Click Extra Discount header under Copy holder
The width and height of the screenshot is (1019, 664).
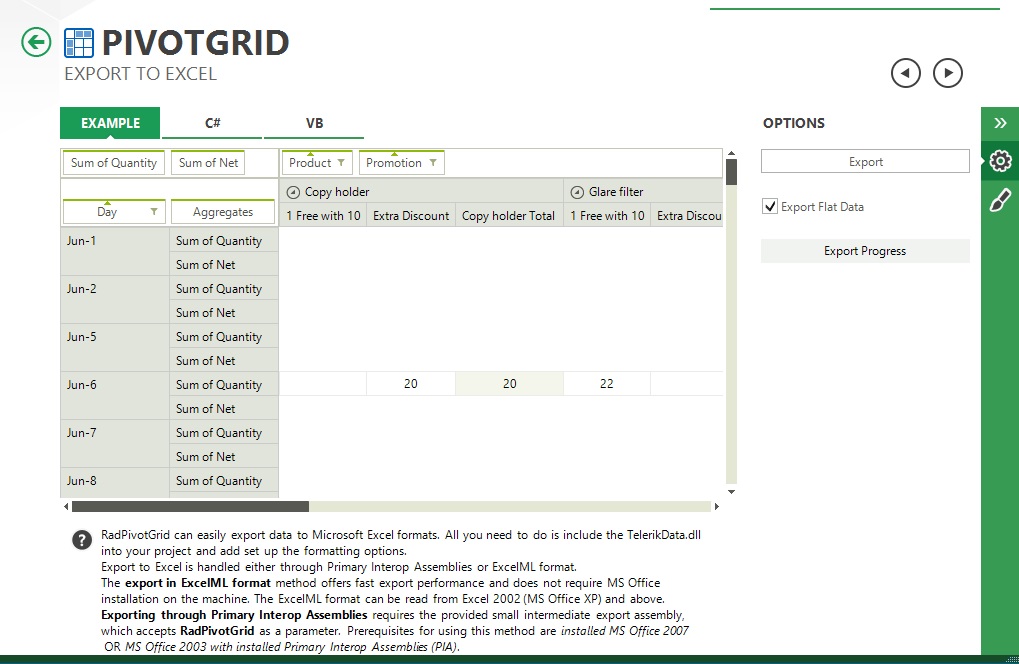click(x=411, y=216)
